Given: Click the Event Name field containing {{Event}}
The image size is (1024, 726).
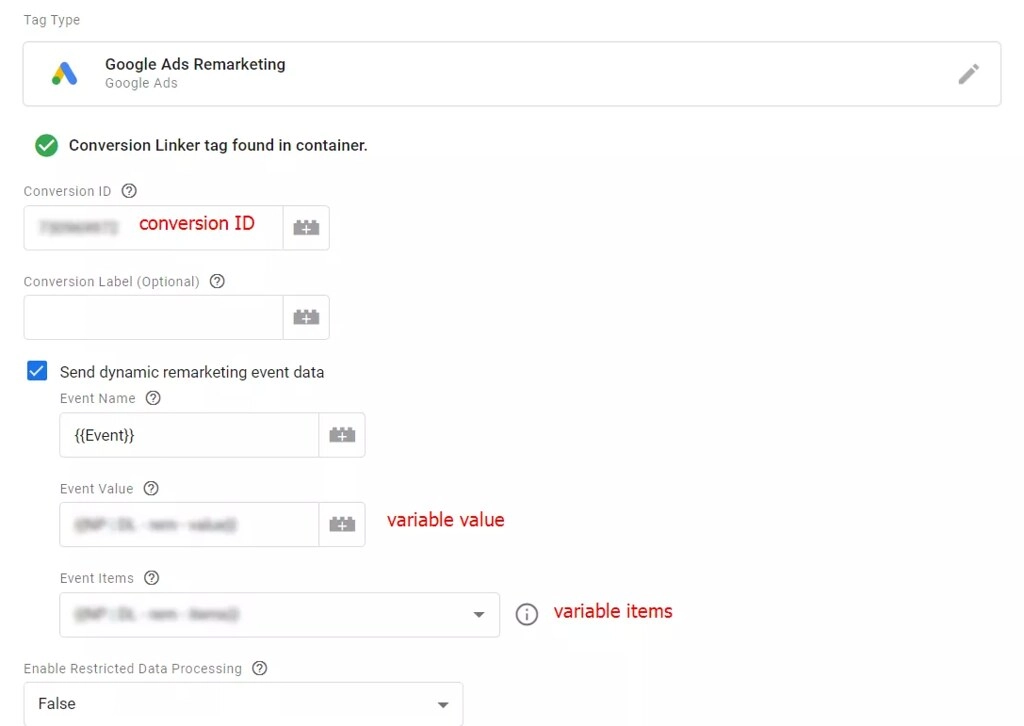Looking at the screenshot, I should pyautogui.click(x=188, y=434).
